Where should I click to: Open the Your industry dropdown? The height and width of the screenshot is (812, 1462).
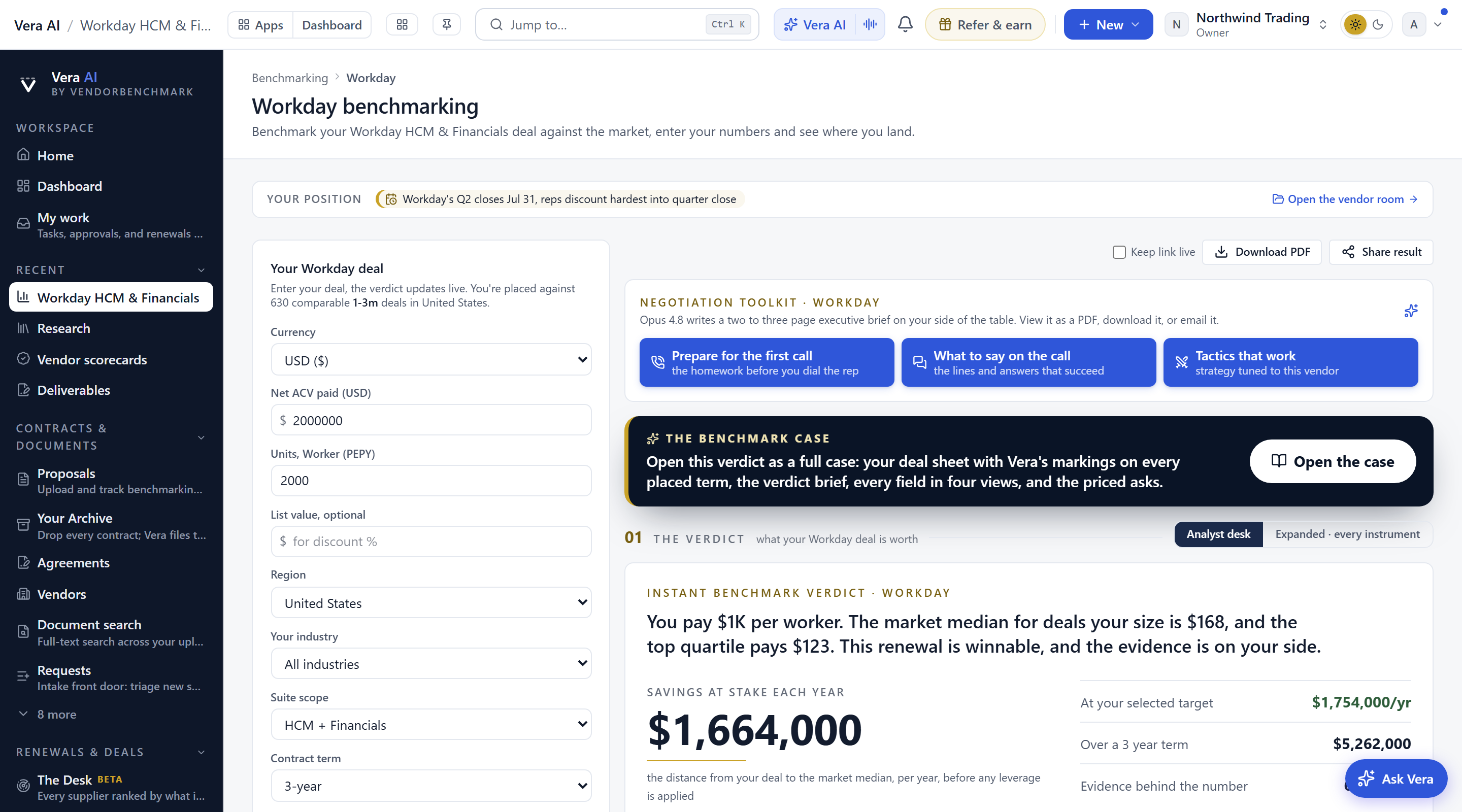click(431, 663)
